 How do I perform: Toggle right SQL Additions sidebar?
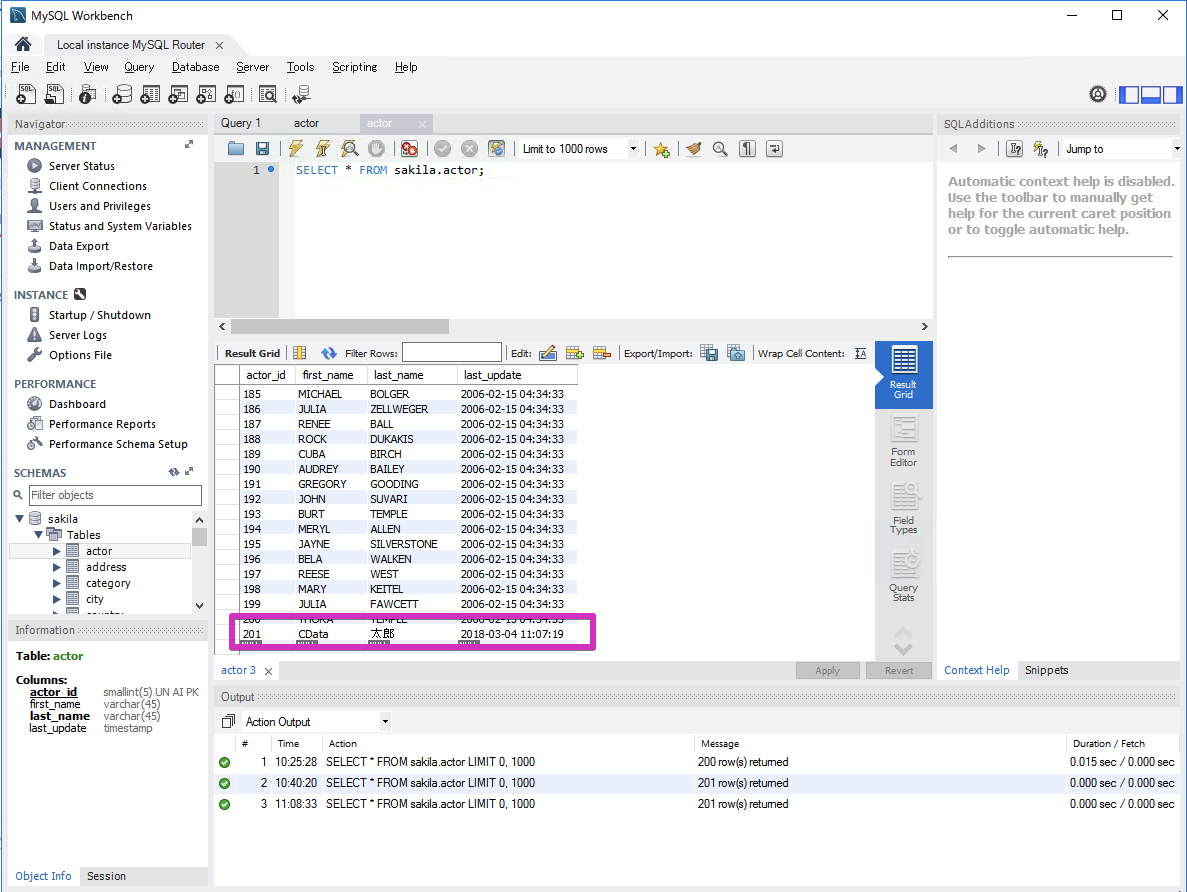pos(1173,95)
